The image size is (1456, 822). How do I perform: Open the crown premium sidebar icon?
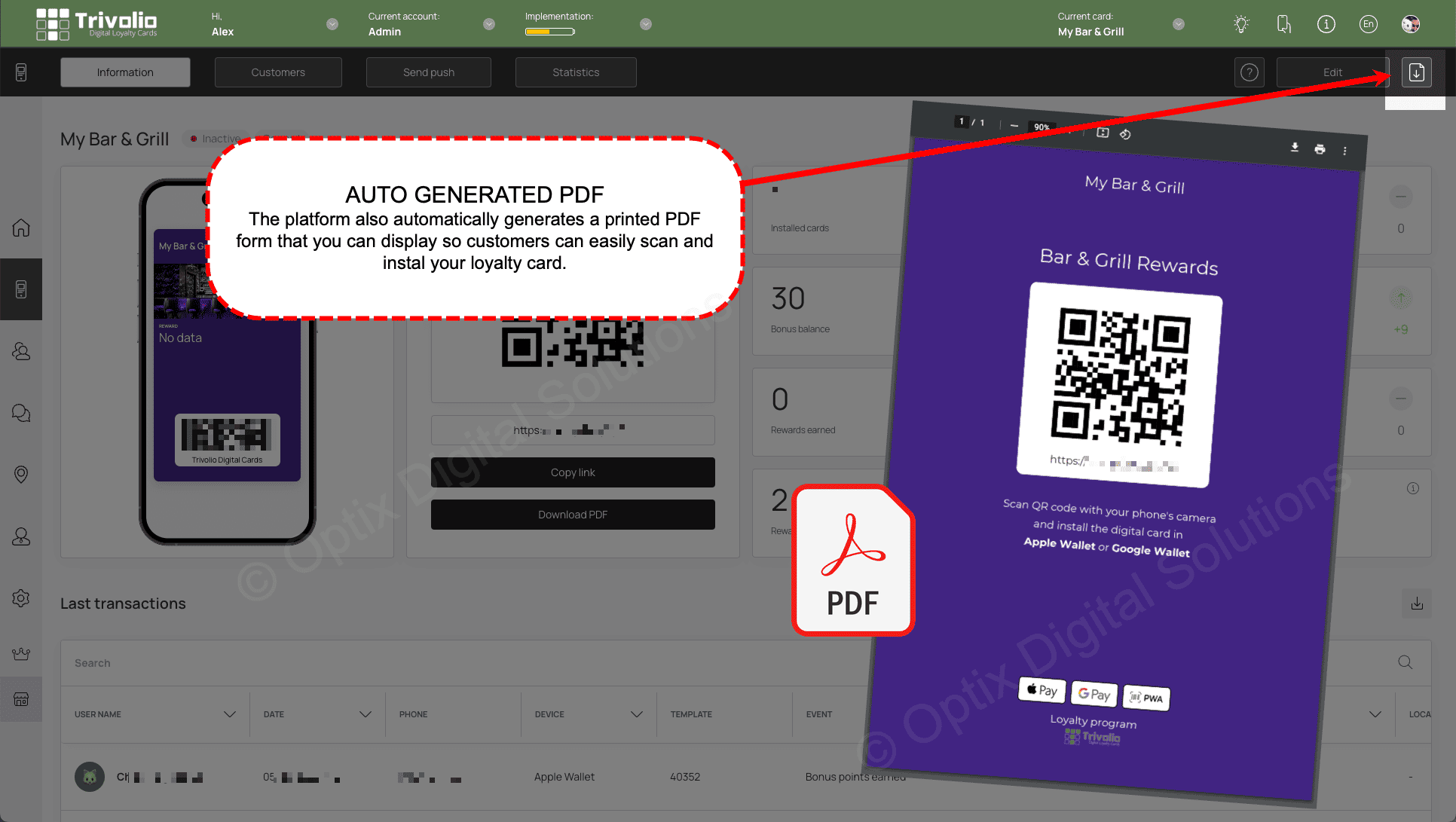pyautogui.click(x=21, y=654)
